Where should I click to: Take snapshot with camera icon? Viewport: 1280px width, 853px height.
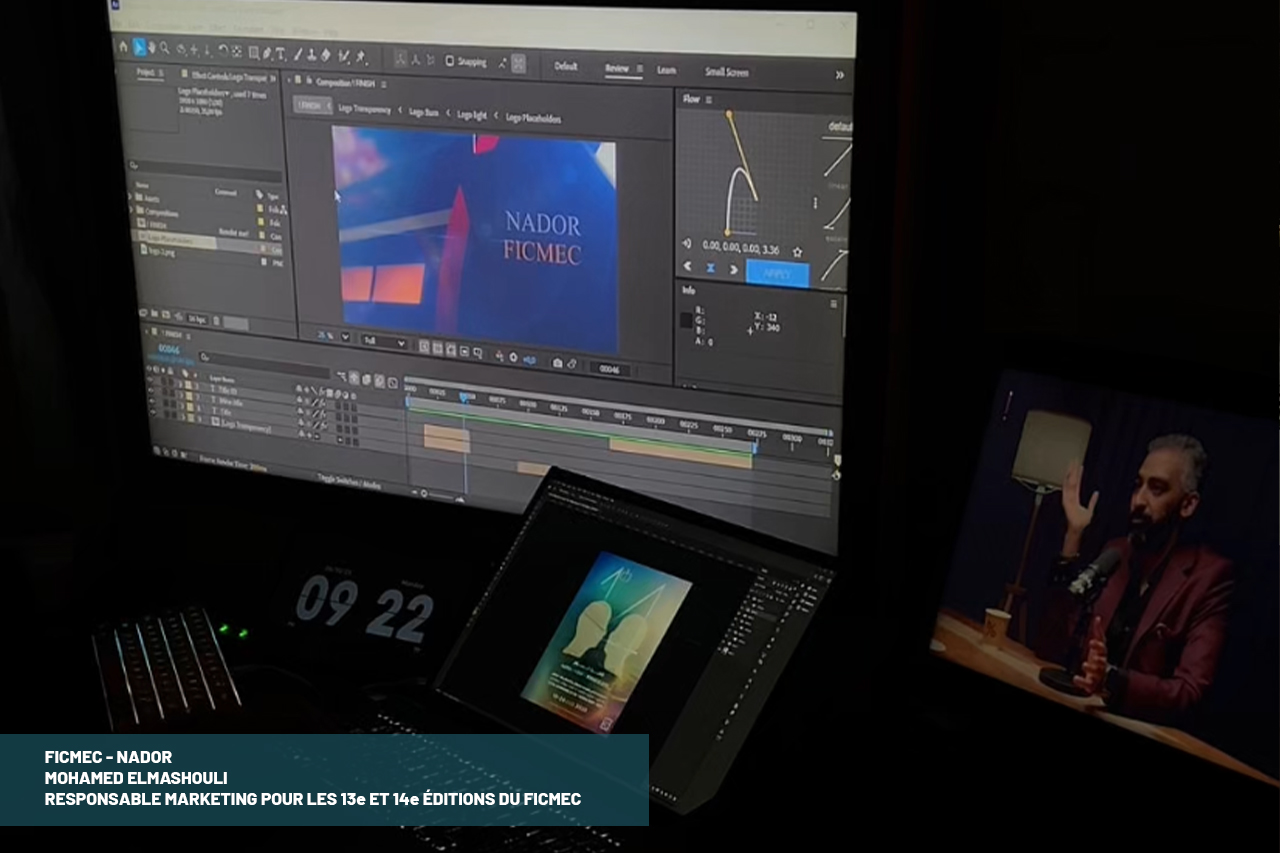pyautogui.click(x=557, y=364)
